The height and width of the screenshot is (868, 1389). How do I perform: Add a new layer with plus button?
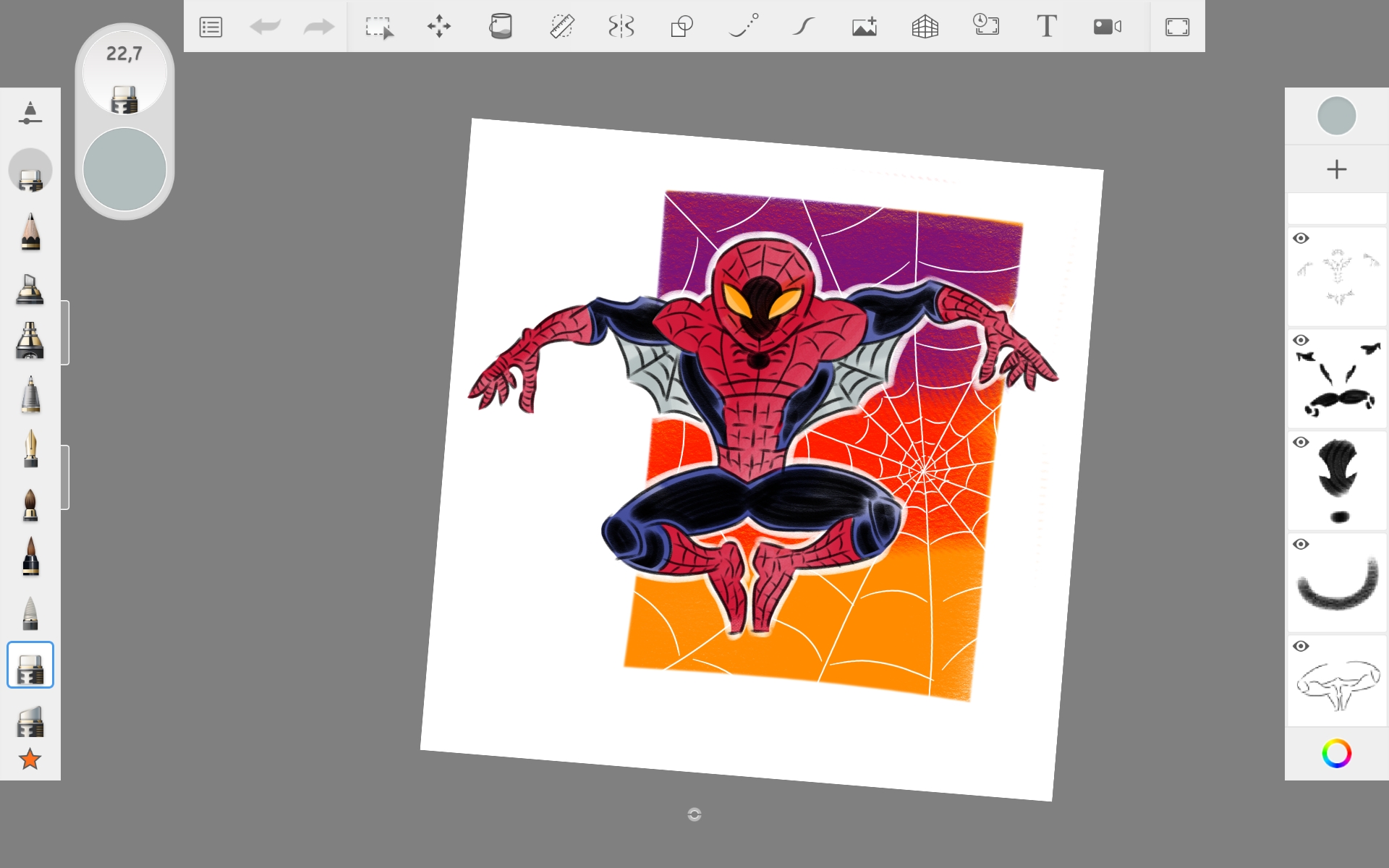point(1336,169)
